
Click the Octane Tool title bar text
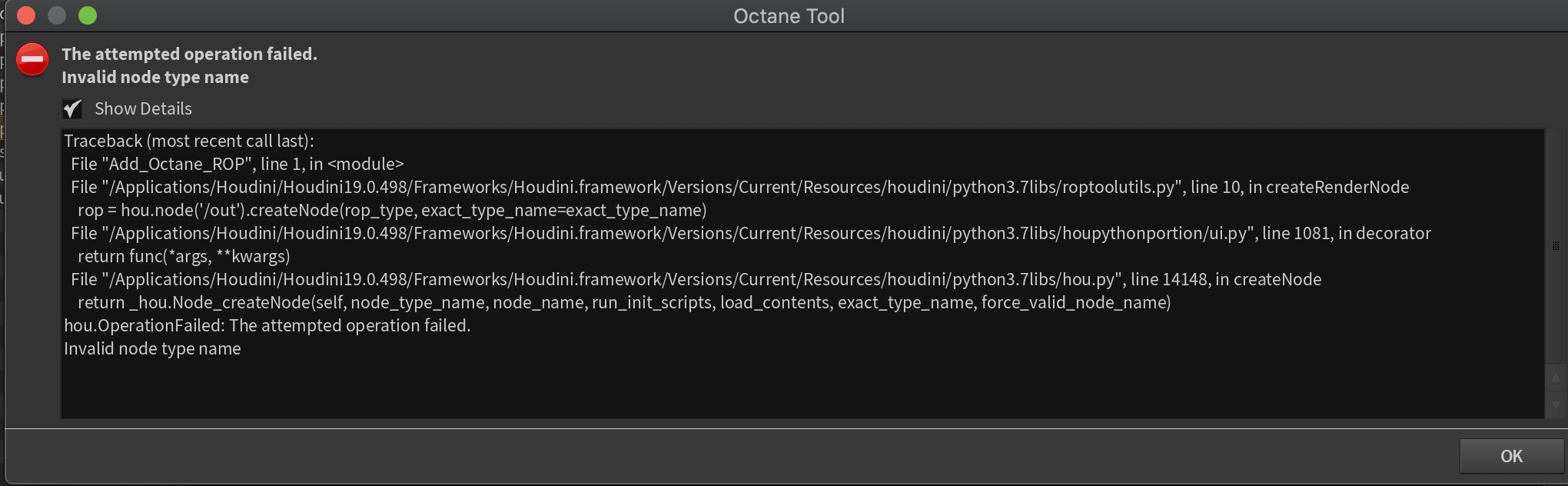pos(789,16)
